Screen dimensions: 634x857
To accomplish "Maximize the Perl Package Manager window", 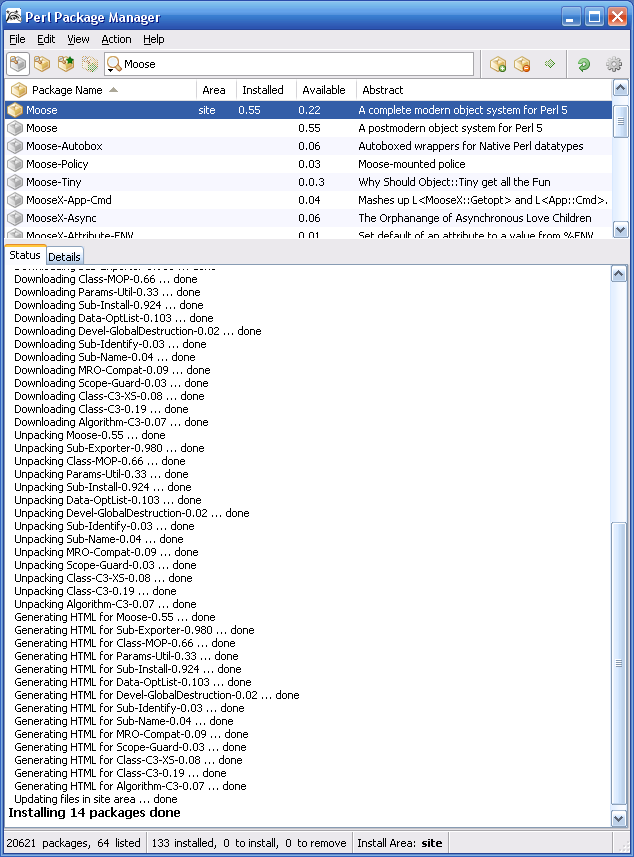I will pos(594,16).
